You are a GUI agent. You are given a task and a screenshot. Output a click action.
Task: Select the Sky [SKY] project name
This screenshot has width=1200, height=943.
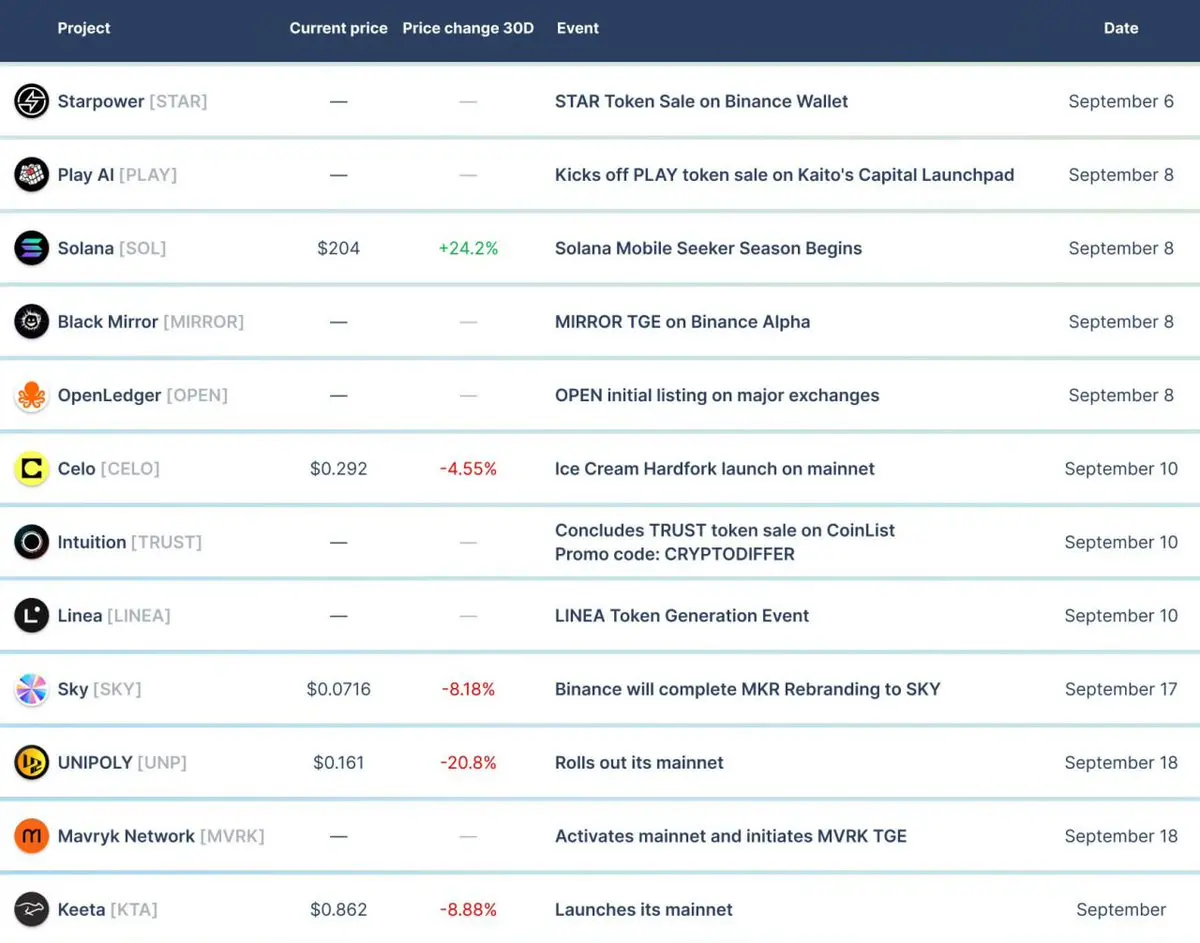99,689
